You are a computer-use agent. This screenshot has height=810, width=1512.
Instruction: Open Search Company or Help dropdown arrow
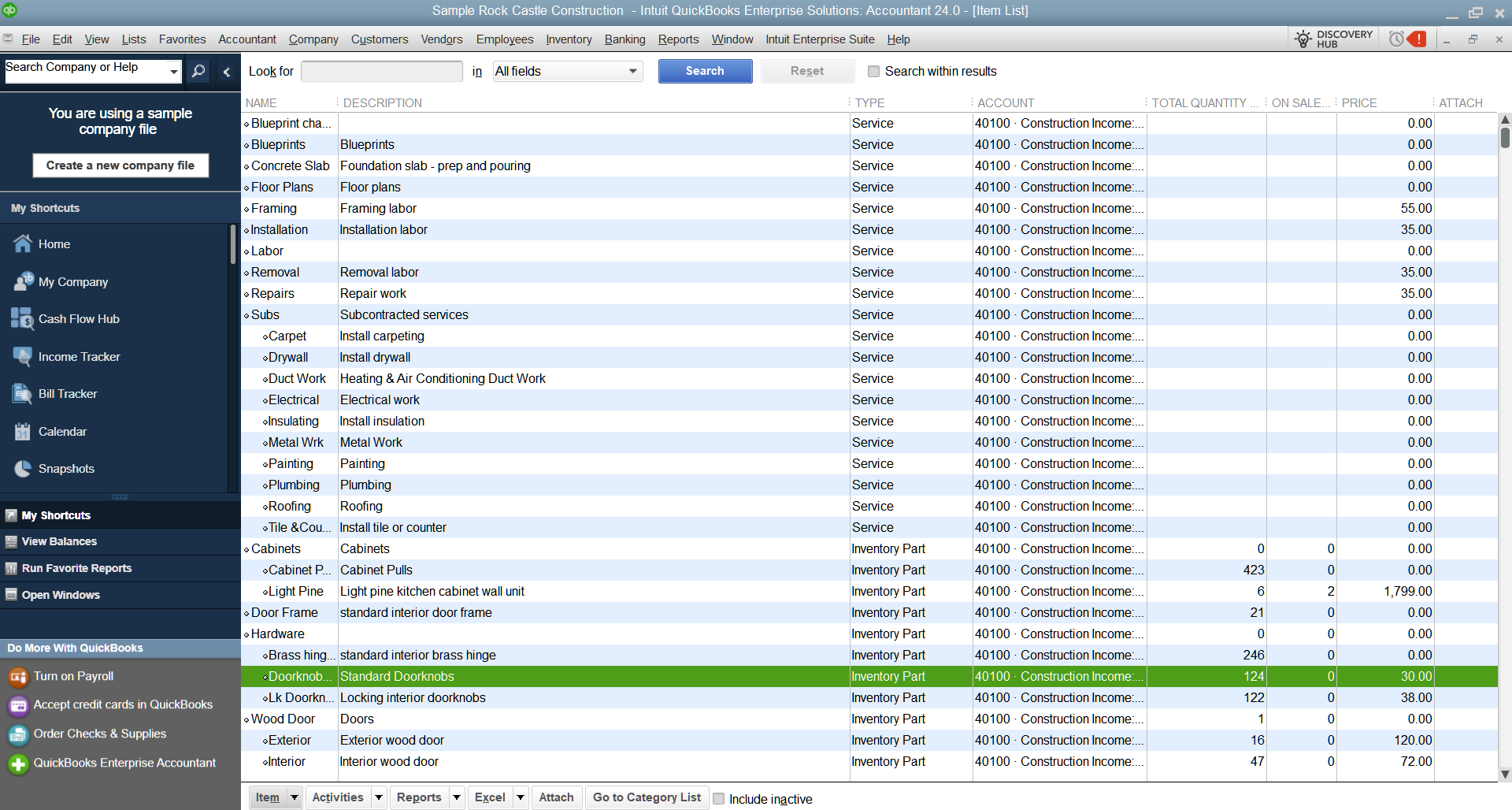[x=174, y=72]
